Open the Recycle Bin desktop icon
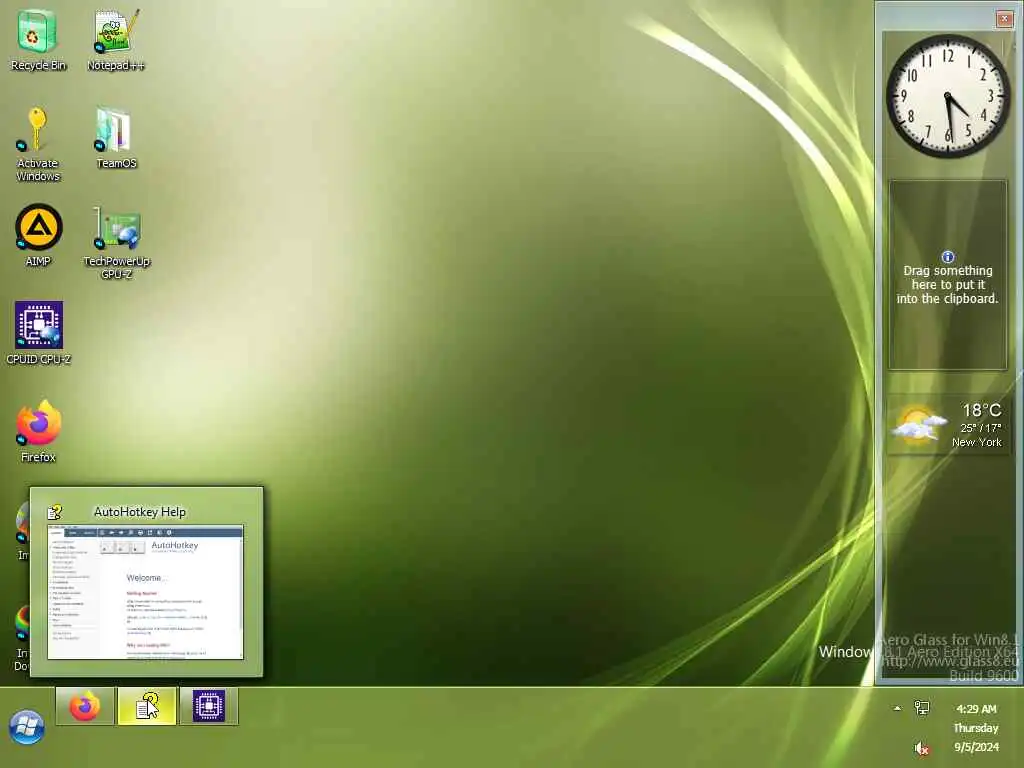 (x=37, y=40)
